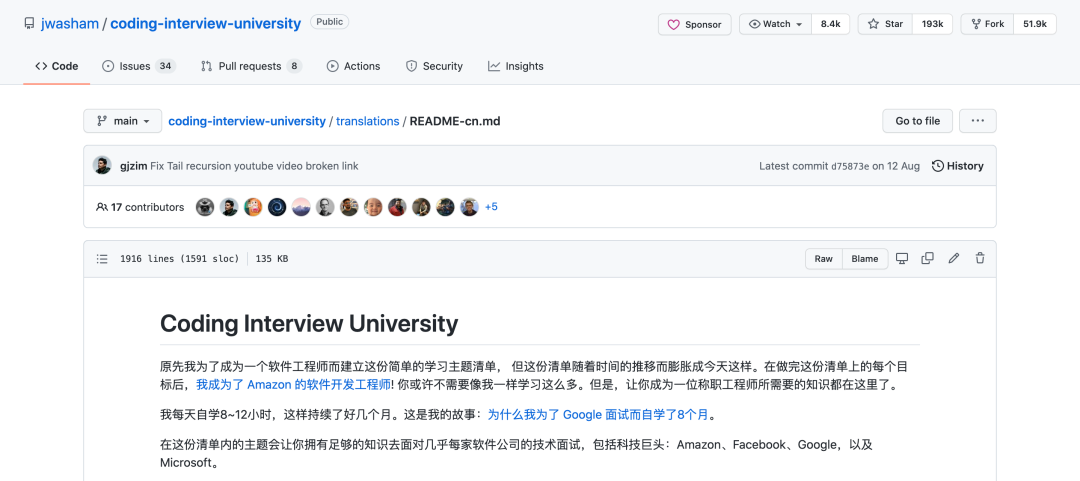Show additional +5 contributors

pyautogui.click(x=491, y=207)
